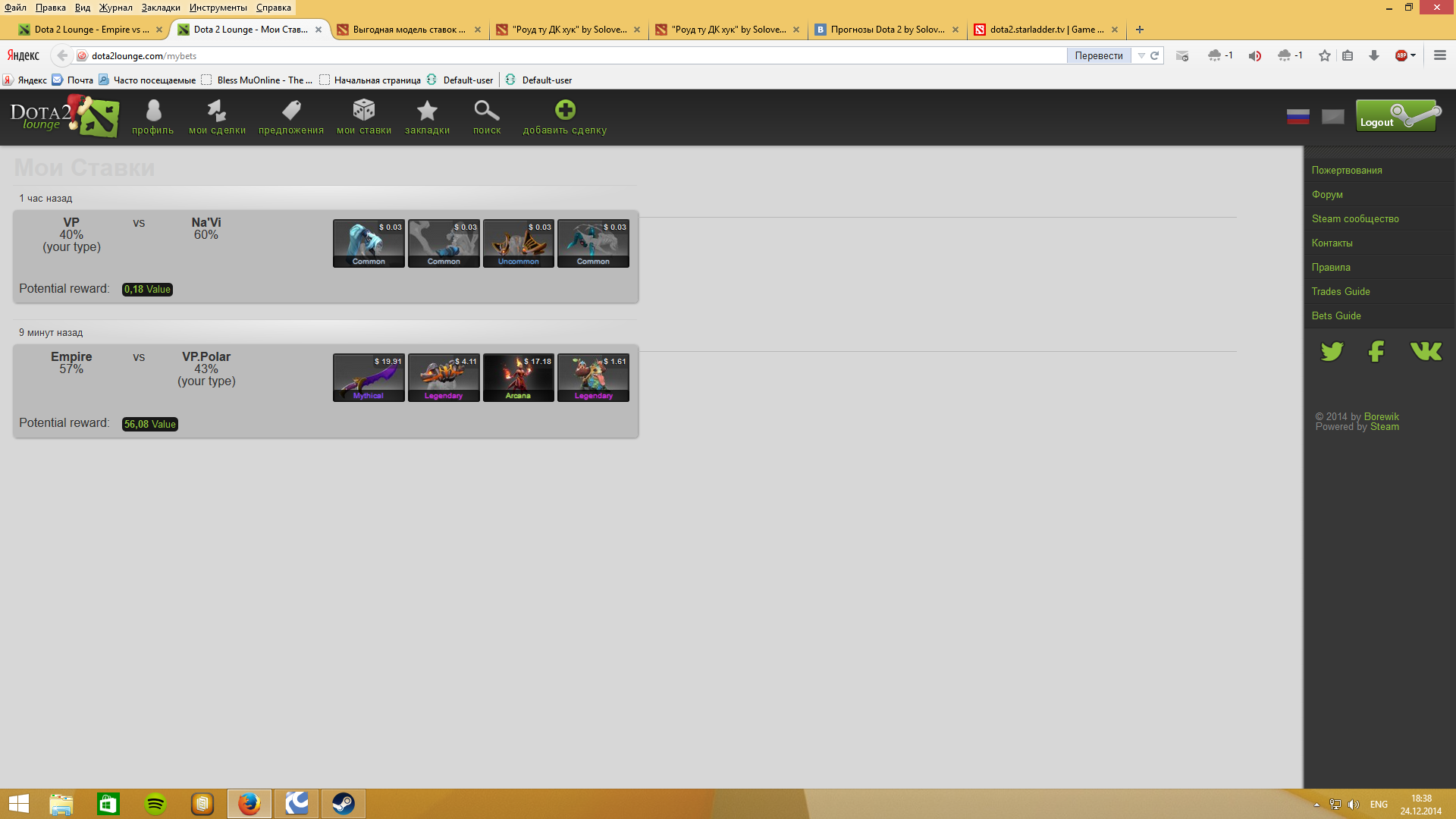This screenshot has width=1456, height=819.
Task: Click the Legendary $1.61 item thumbnail
Action: coord(593,378)
